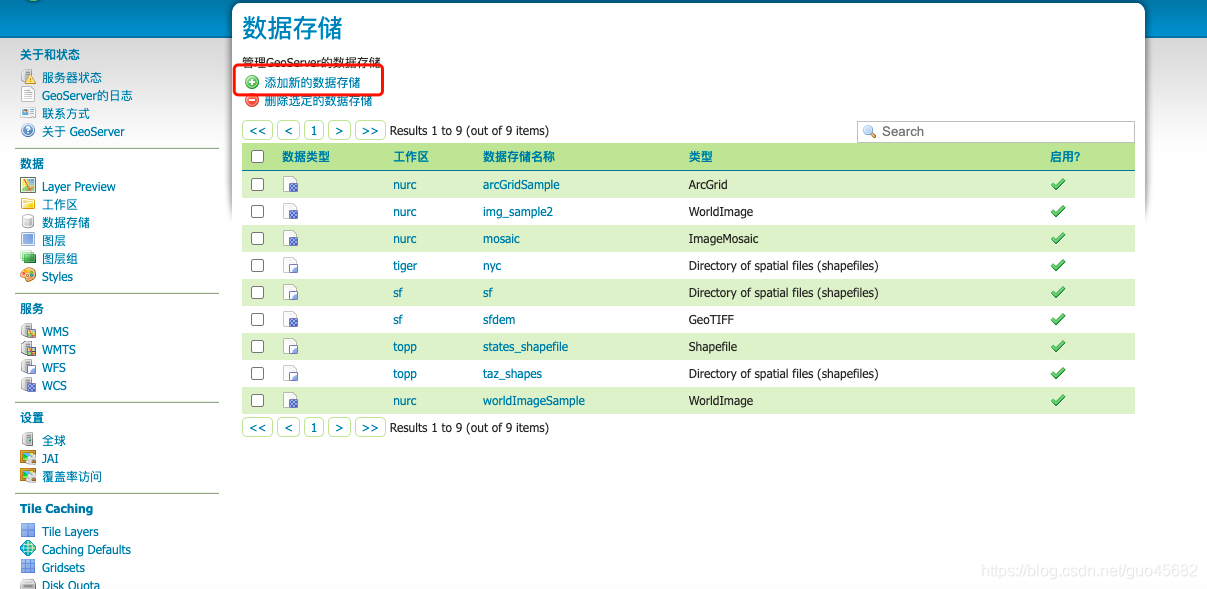Image resolution: width=1207 pixels, height=589 pixels.
Task: Click the coverage access icon
Action: pos(28,476)
